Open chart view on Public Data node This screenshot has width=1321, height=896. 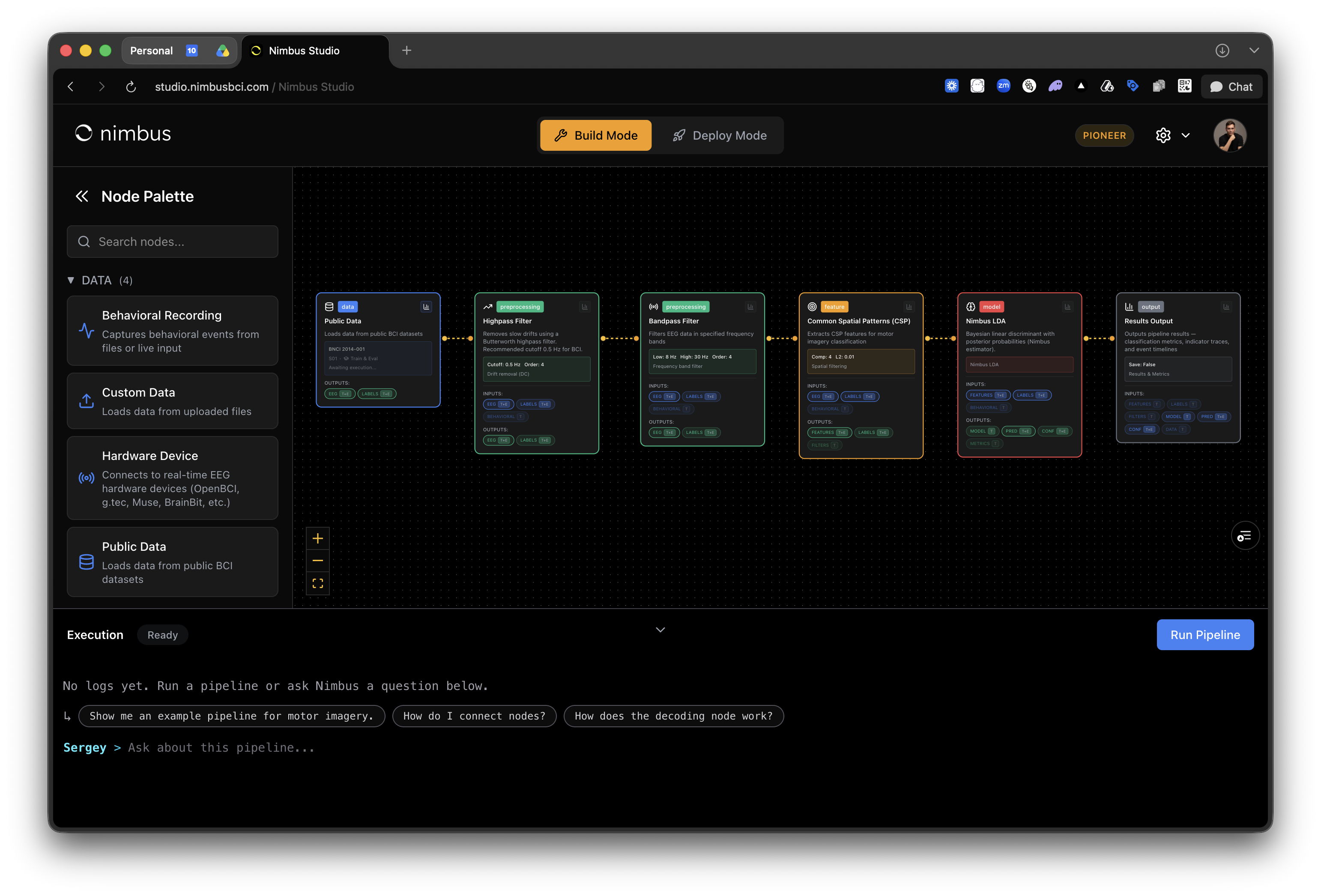point(426,307)
